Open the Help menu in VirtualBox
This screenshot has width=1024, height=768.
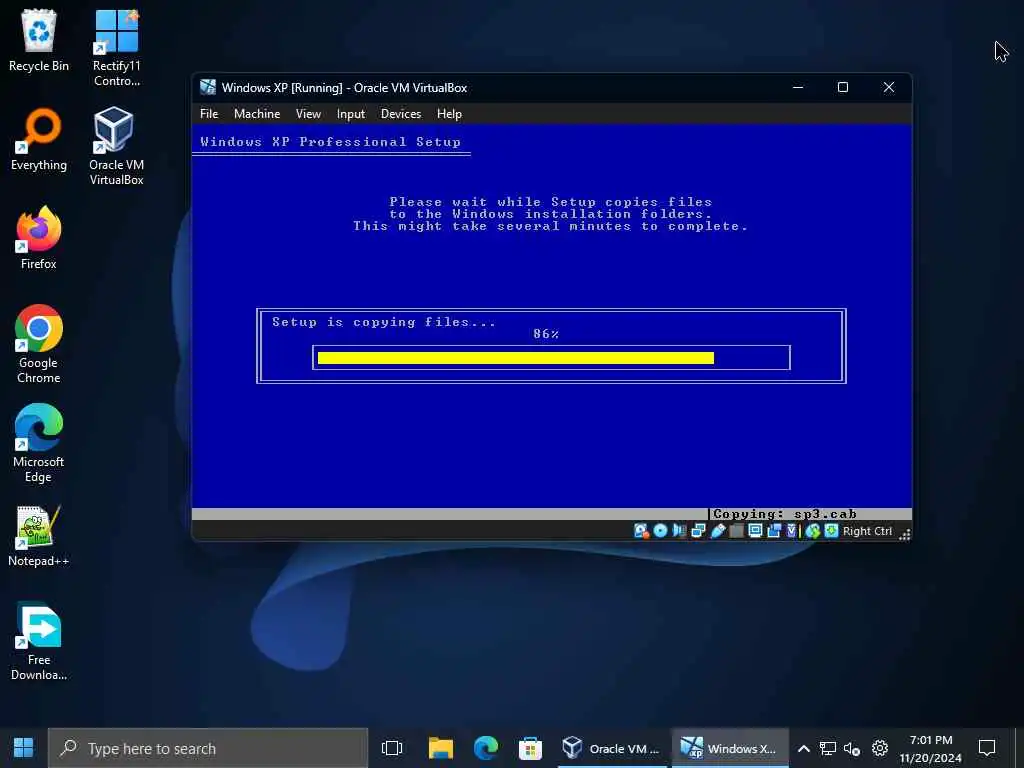(x=449, y=114)
